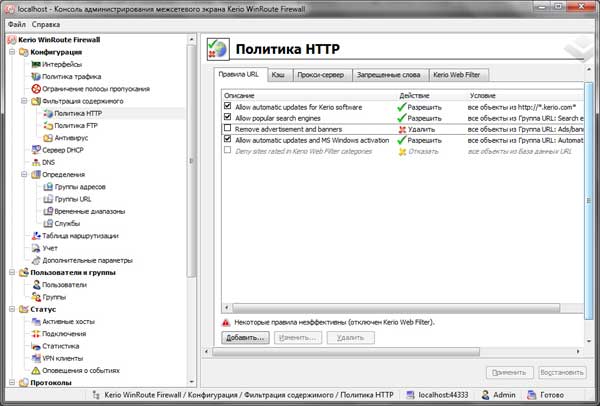Uncheck Allow automatic updates for Kerio software
Screen dimensions: 600x406
click(228, 105)
